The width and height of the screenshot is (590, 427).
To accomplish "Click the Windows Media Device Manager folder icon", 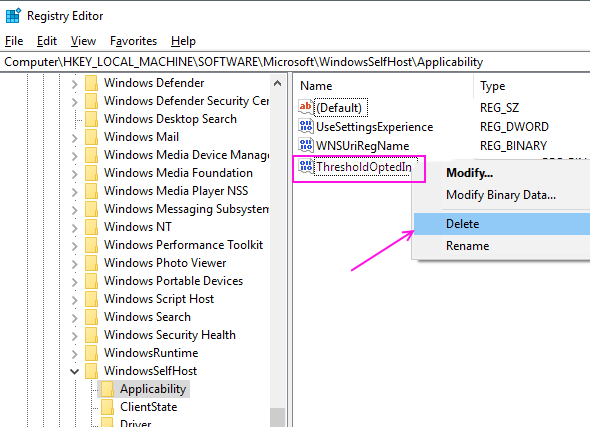I will pos(91,155).
